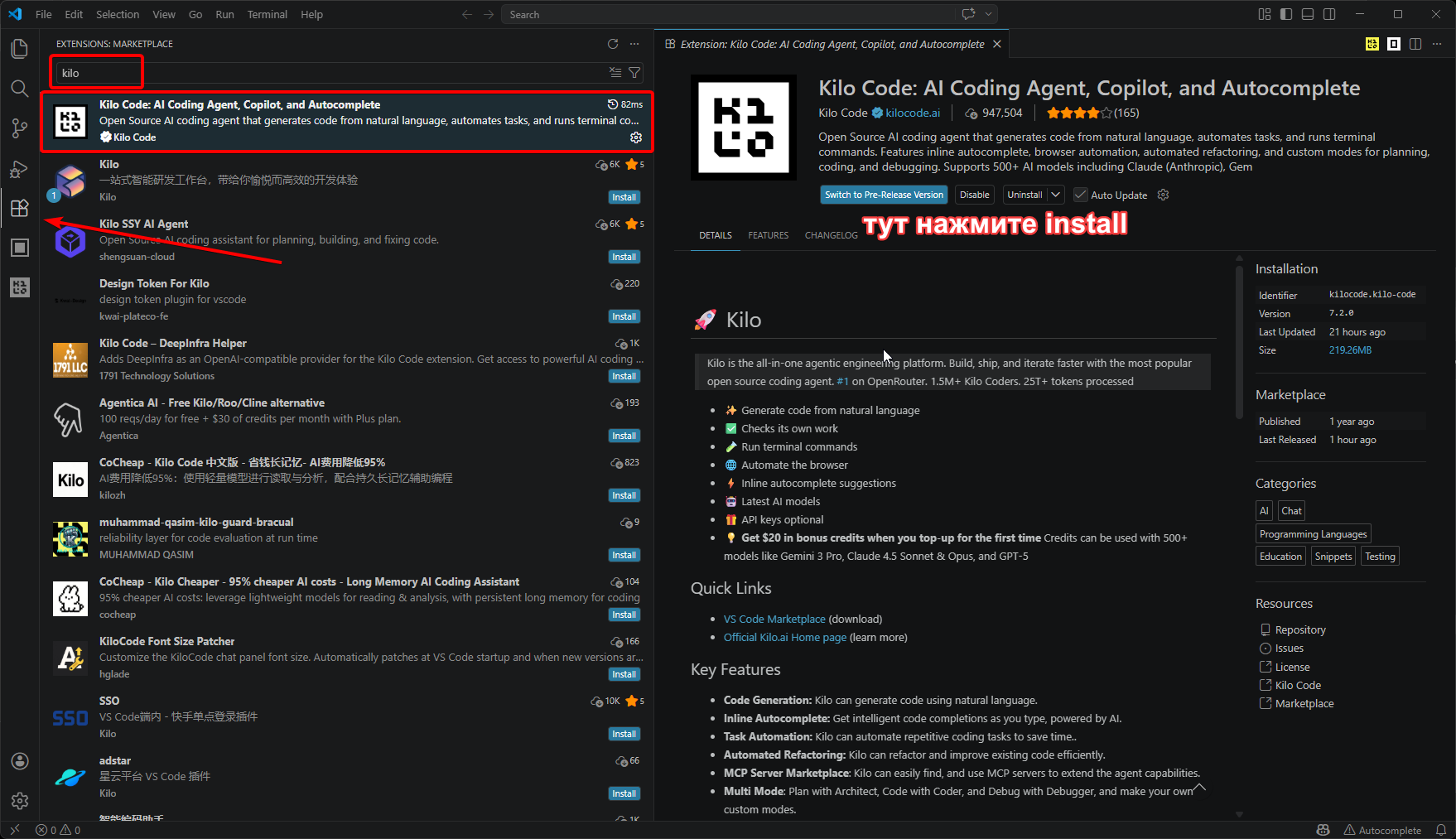Viewport: 1456px width, 839px height.
Task: Open the Copilot chat icon in title bar
Action: [x=968, y=14]
